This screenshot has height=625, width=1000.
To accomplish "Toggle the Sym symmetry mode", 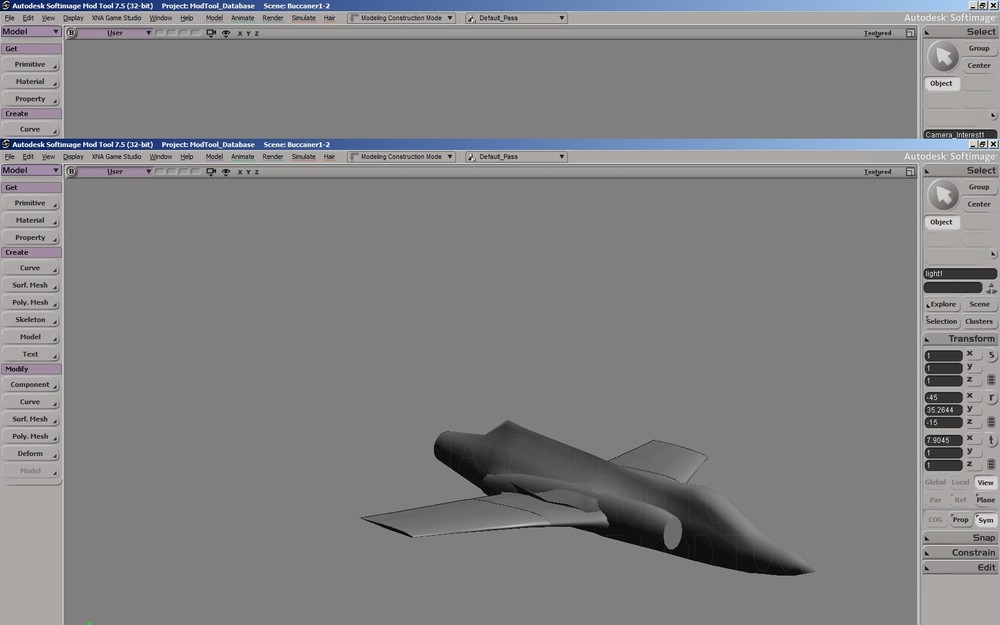I will 986,520.
